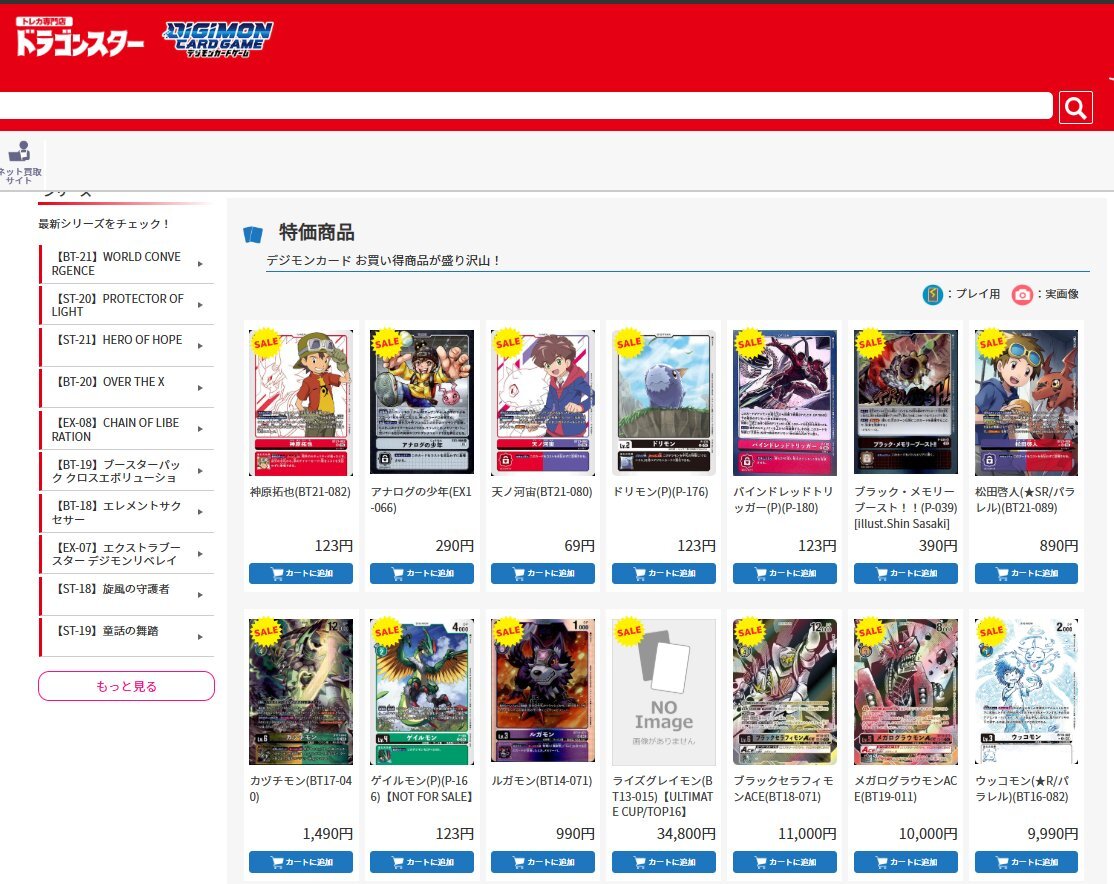1114x884 pixels.
Task: Open the 天ノ河宙(BT21-080) product link
Action: tap(542, 492)
